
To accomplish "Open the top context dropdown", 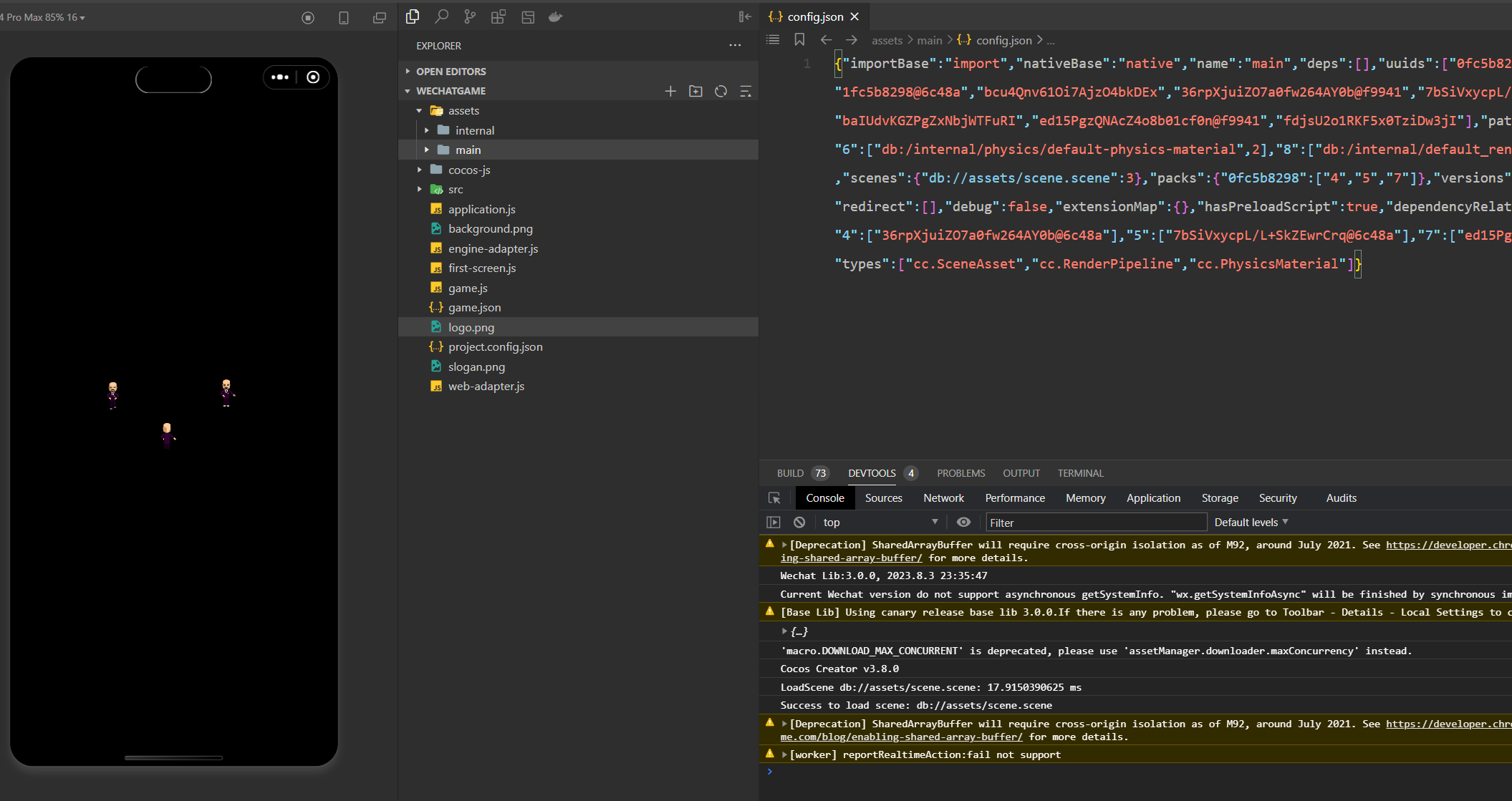I will tap(880, 523).
